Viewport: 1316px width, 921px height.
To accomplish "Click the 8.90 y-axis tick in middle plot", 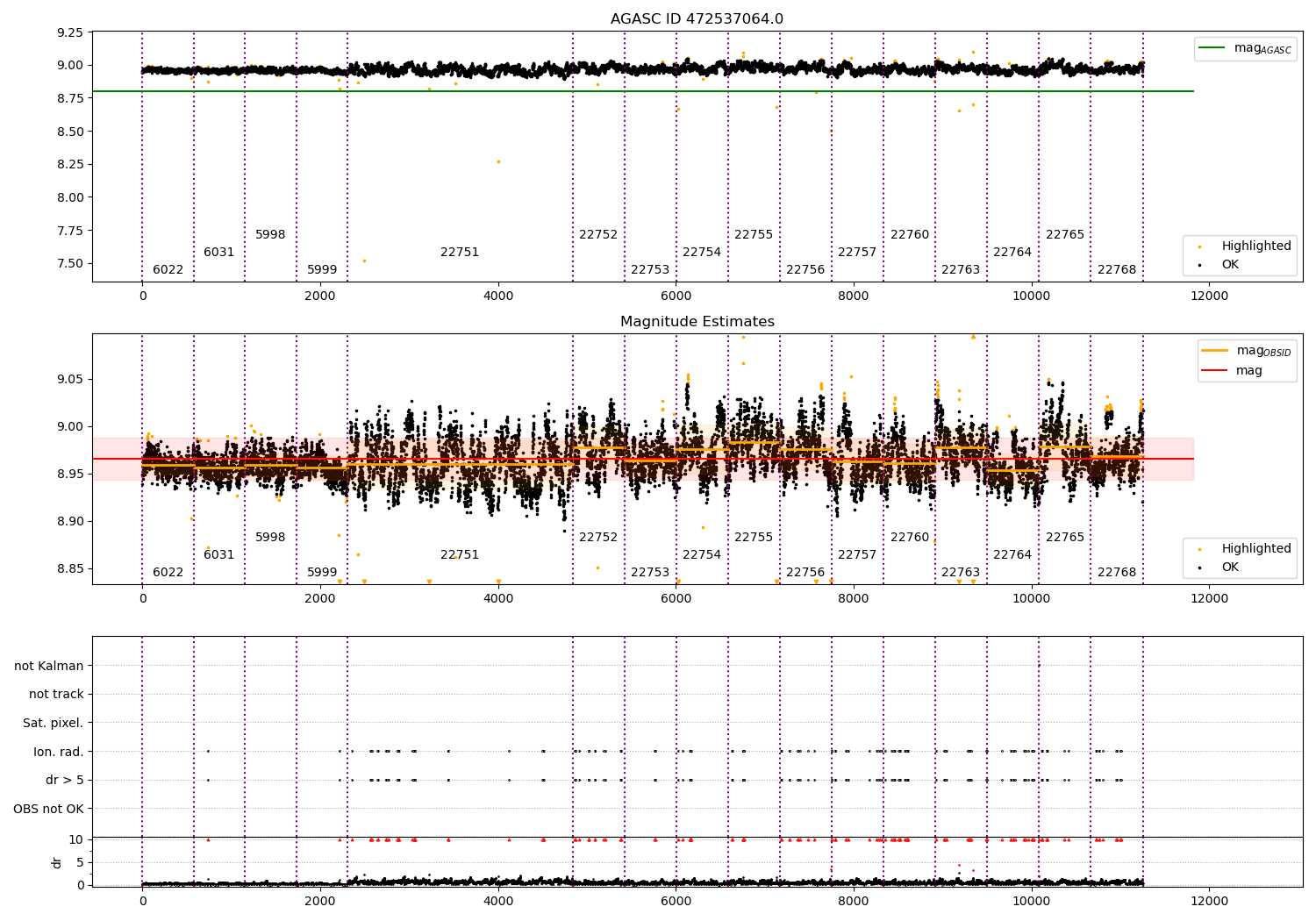I will (x=71, y=522).
